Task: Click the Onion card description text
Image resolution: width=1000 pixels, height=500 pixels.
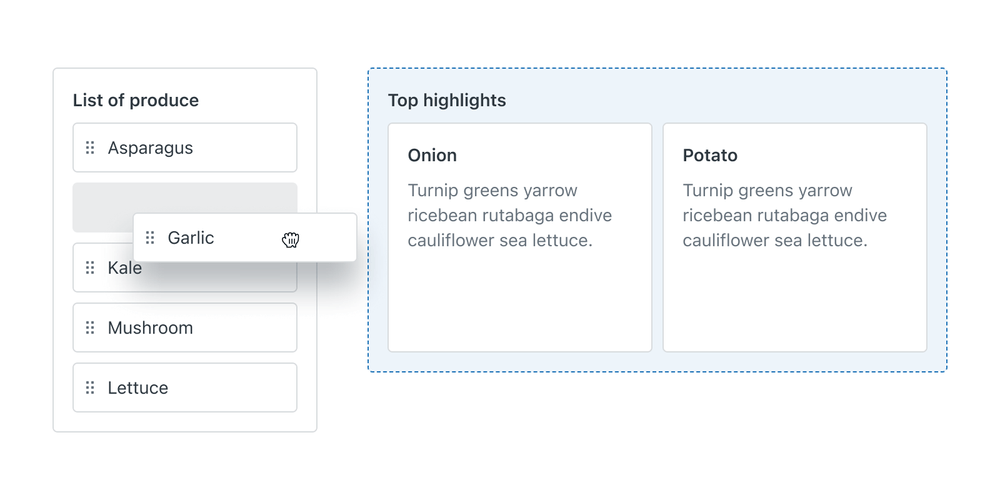Action: pos(510,216)
